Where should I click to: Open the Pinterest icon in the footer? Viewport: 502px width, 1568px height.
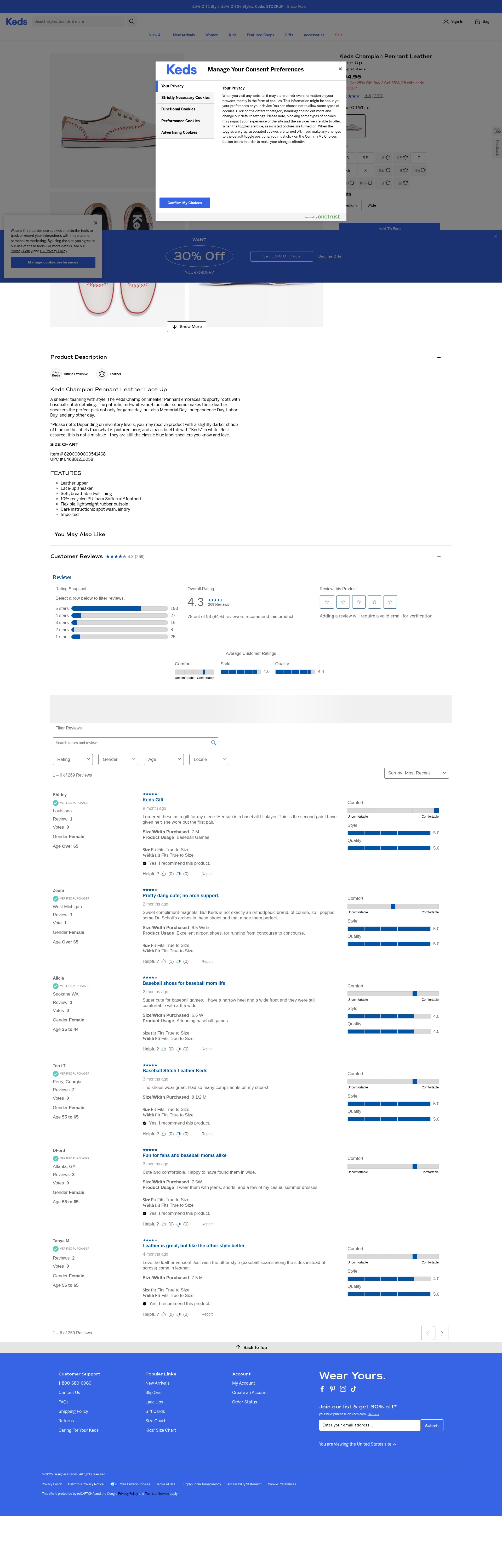pyautogui.click(x=332, y=1389)
